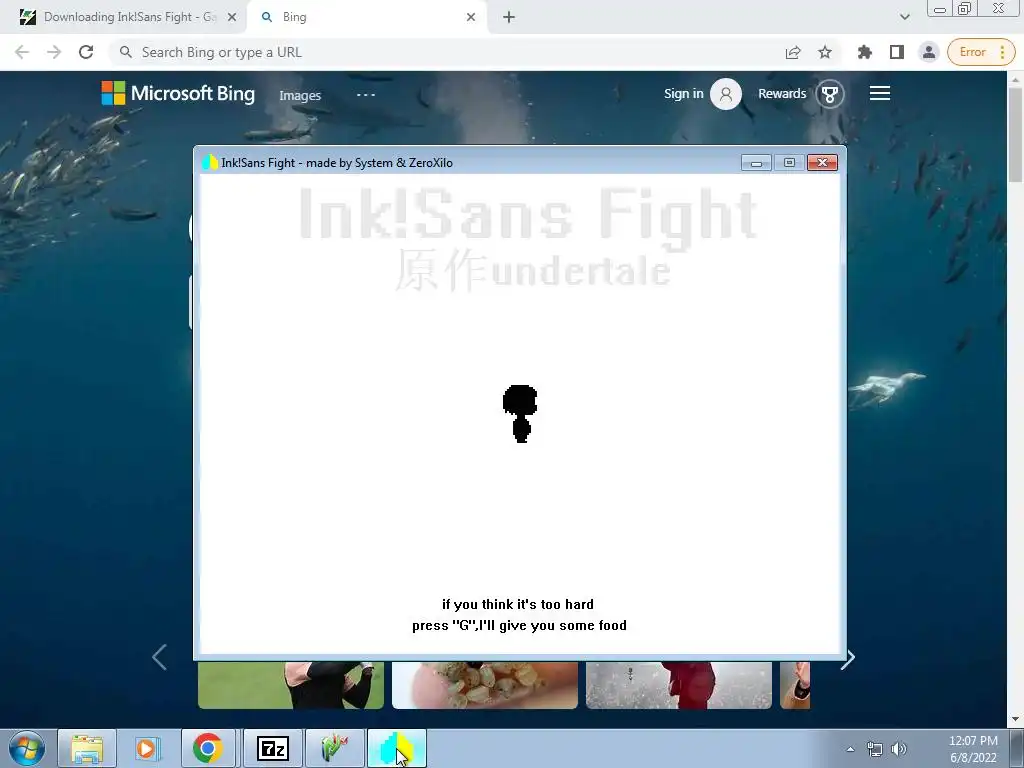This screenshot has width=1024, height=768.
Task: Select Ink!Sans Fight taskbar button
Action: pos(396,748)
